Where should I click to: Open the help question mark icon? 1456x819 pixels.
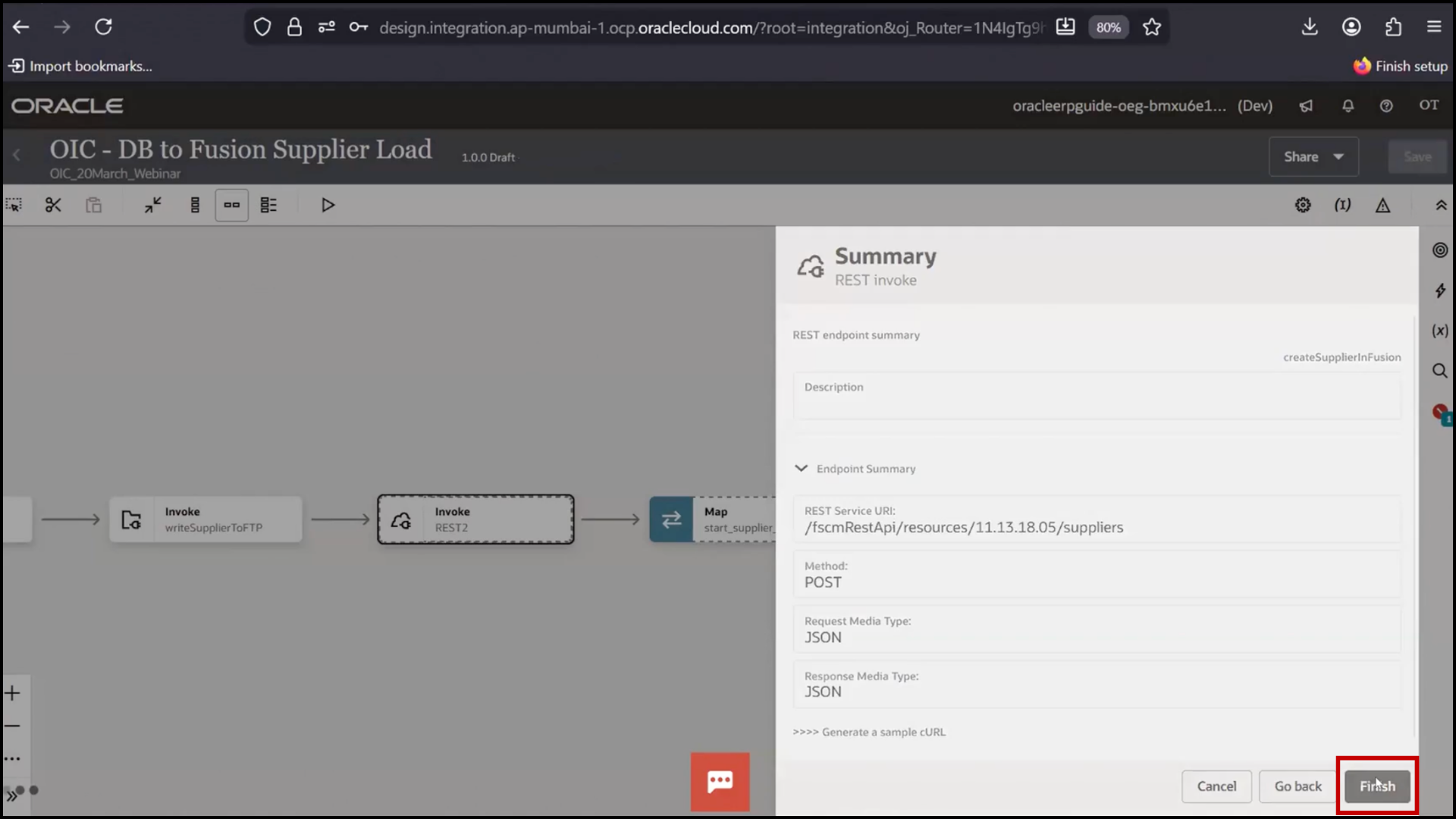(x=1386, y=106)
